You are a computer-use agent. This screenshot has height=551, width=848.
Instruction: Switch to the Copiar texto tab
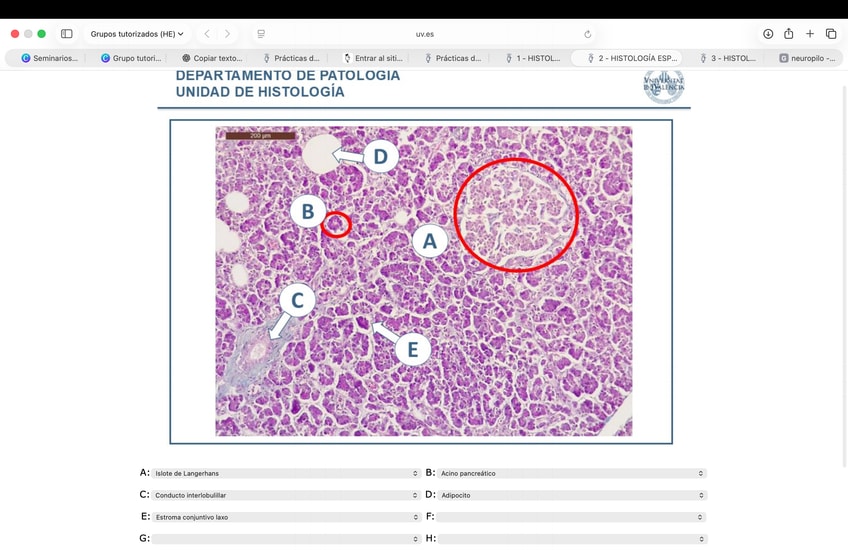[211, 58]
